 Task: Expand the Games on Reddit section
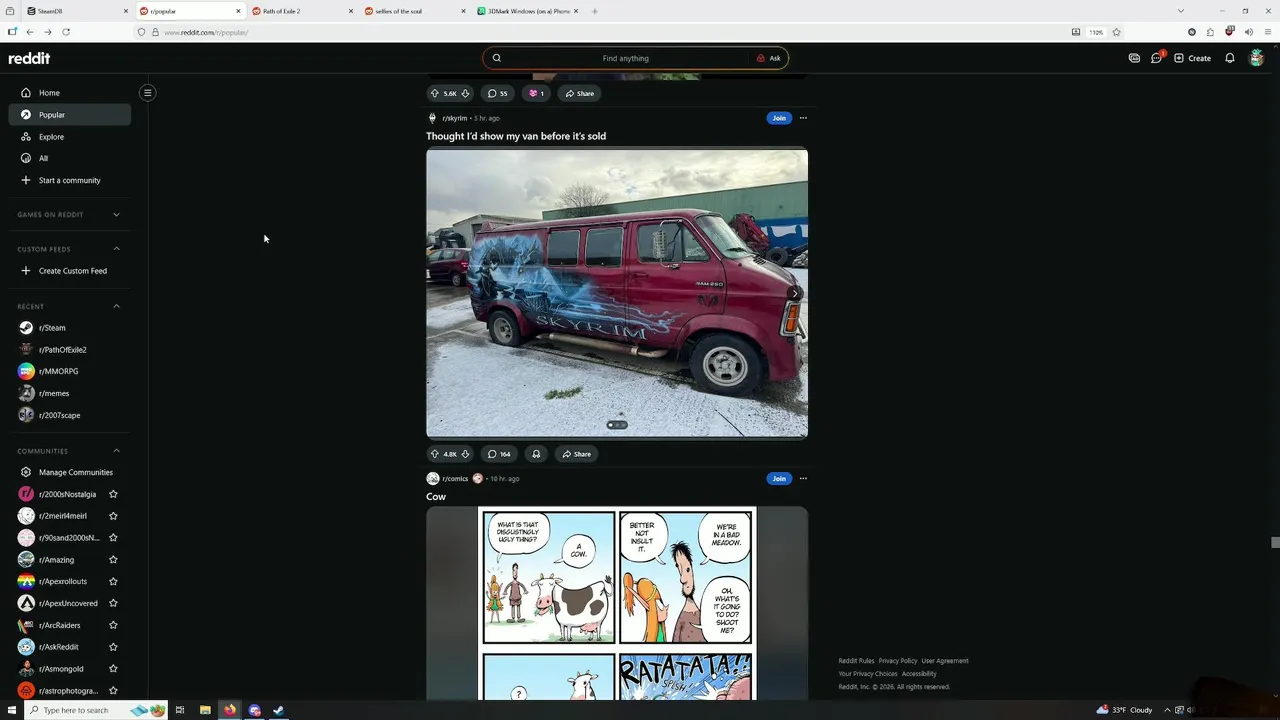(x=116, y=214)
